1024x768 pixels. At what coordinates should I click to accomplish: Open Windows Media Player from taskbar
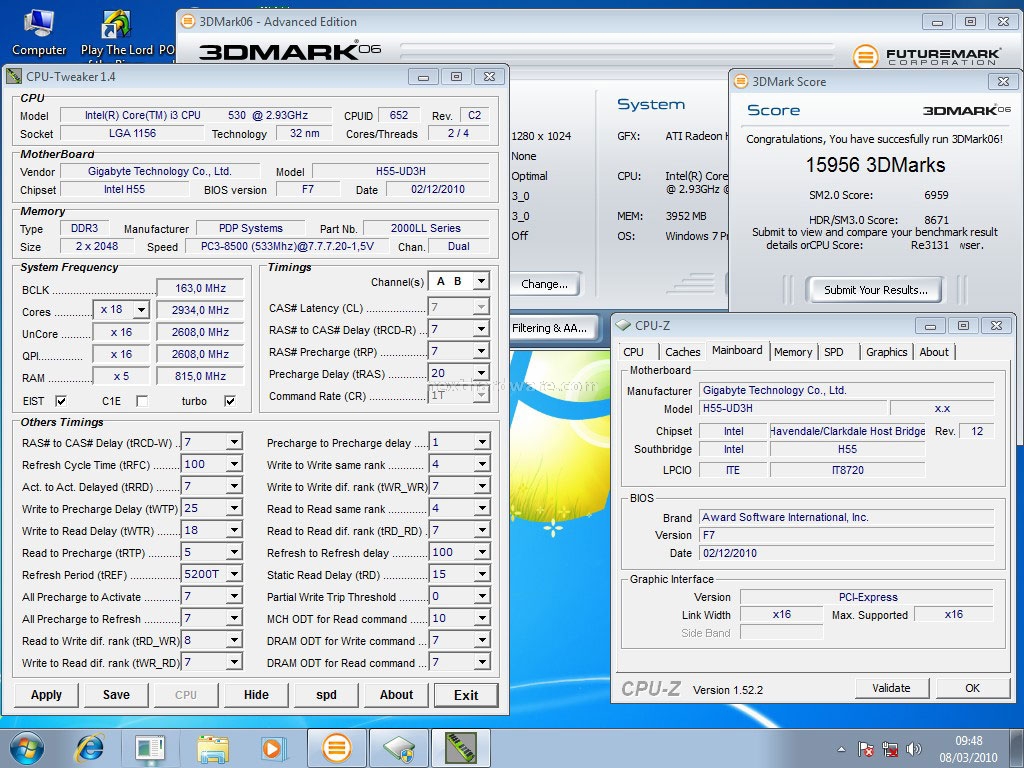pyautogui.click(x=273, y=748)
